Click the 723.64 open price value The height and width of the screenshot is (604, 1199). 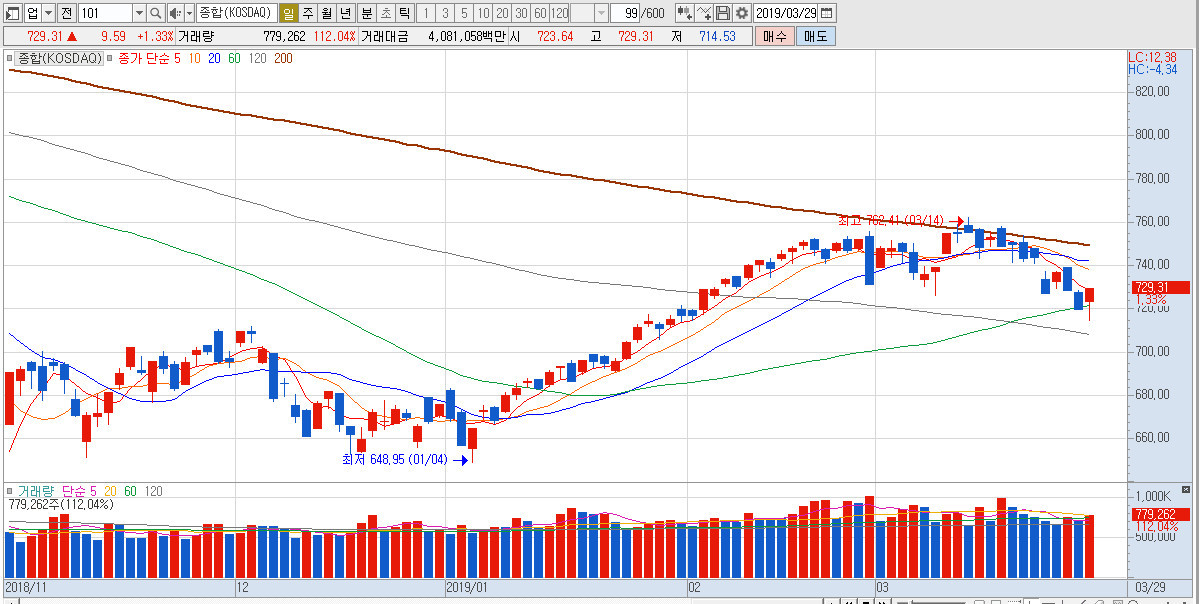pyautogui.click(x=554, y=36)
